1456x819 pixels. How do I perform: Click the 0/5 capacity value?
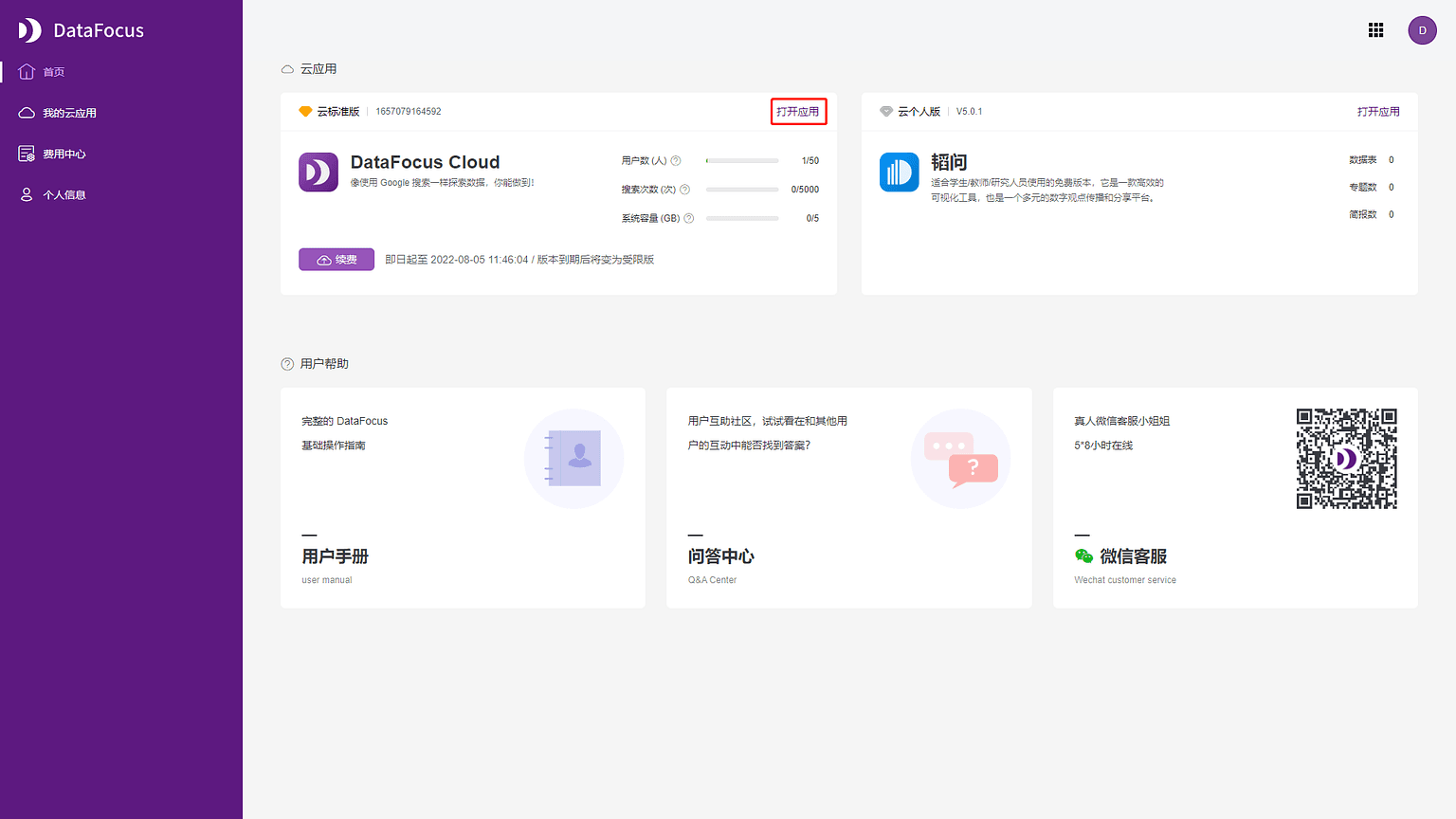click(x=812, y=218)
